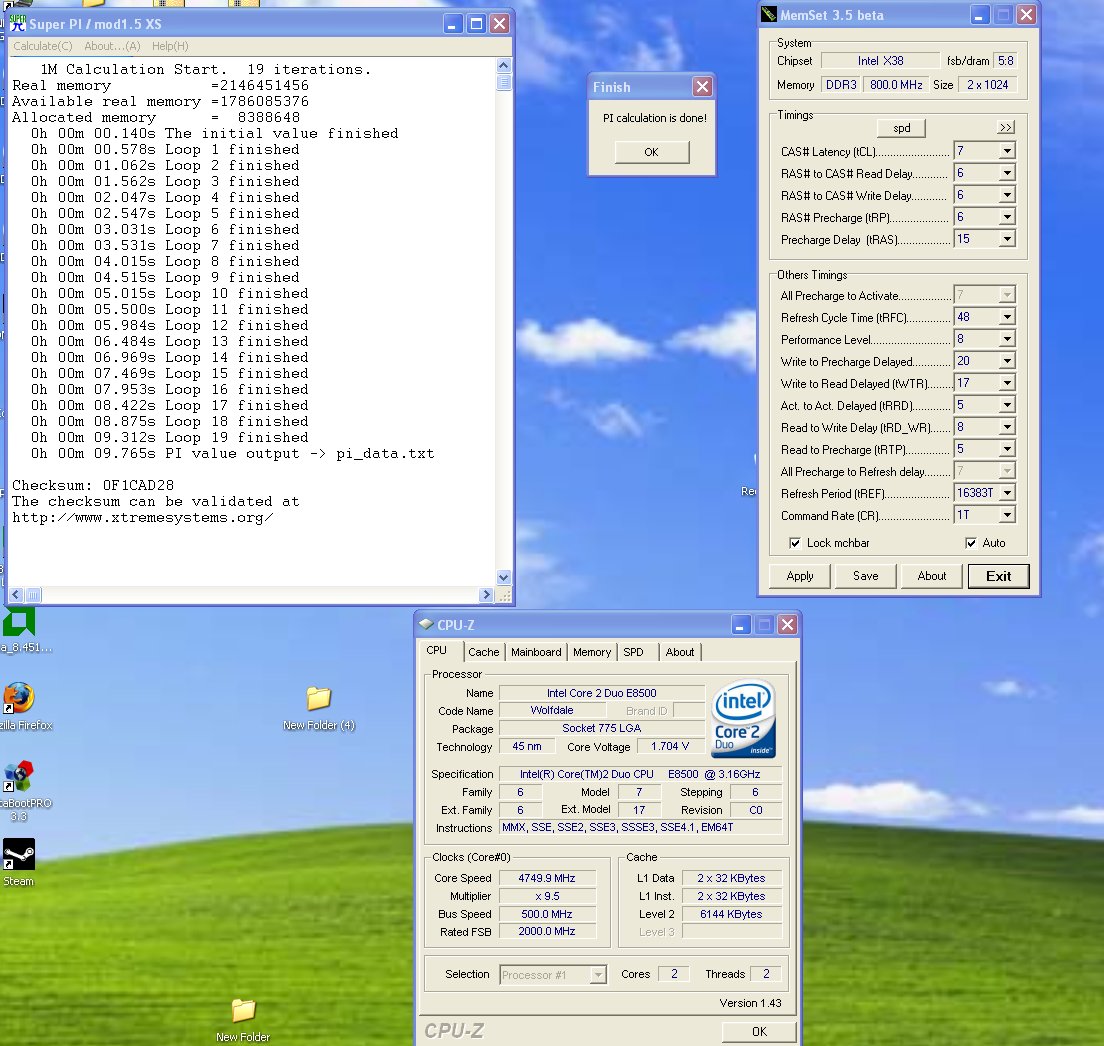
Task: Click the spd button in MemSet
Action: pyautogui.click(x=901, y=128)
